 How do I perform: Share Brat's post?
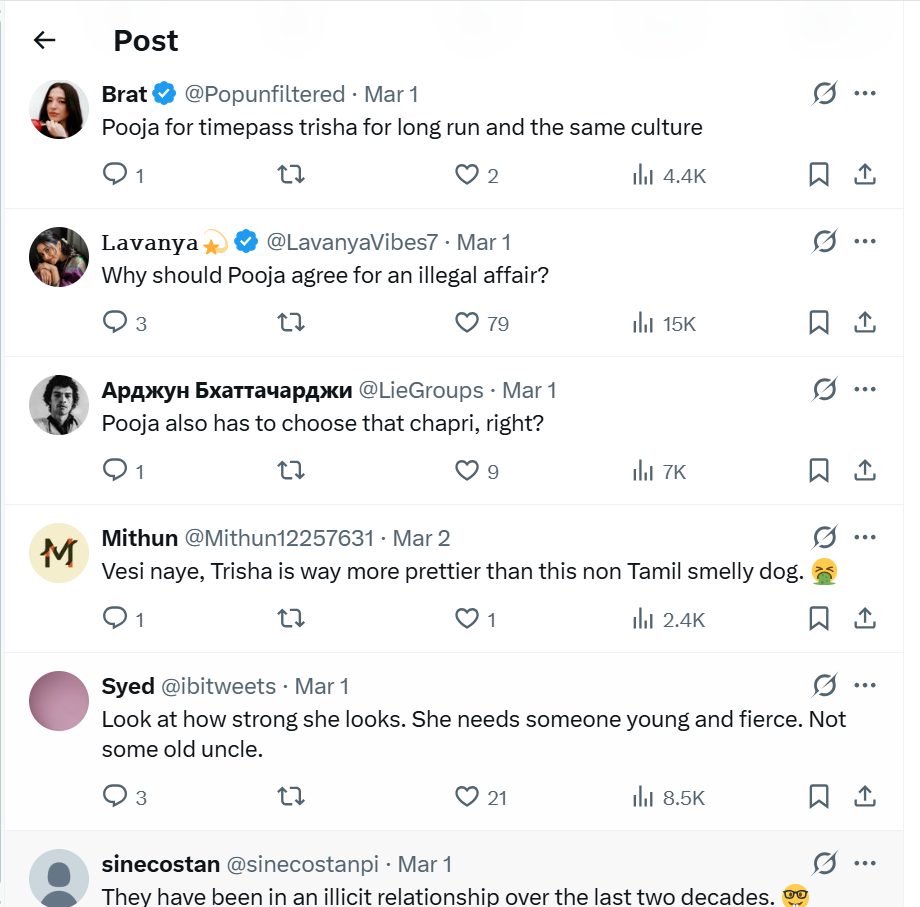(865, 175)
